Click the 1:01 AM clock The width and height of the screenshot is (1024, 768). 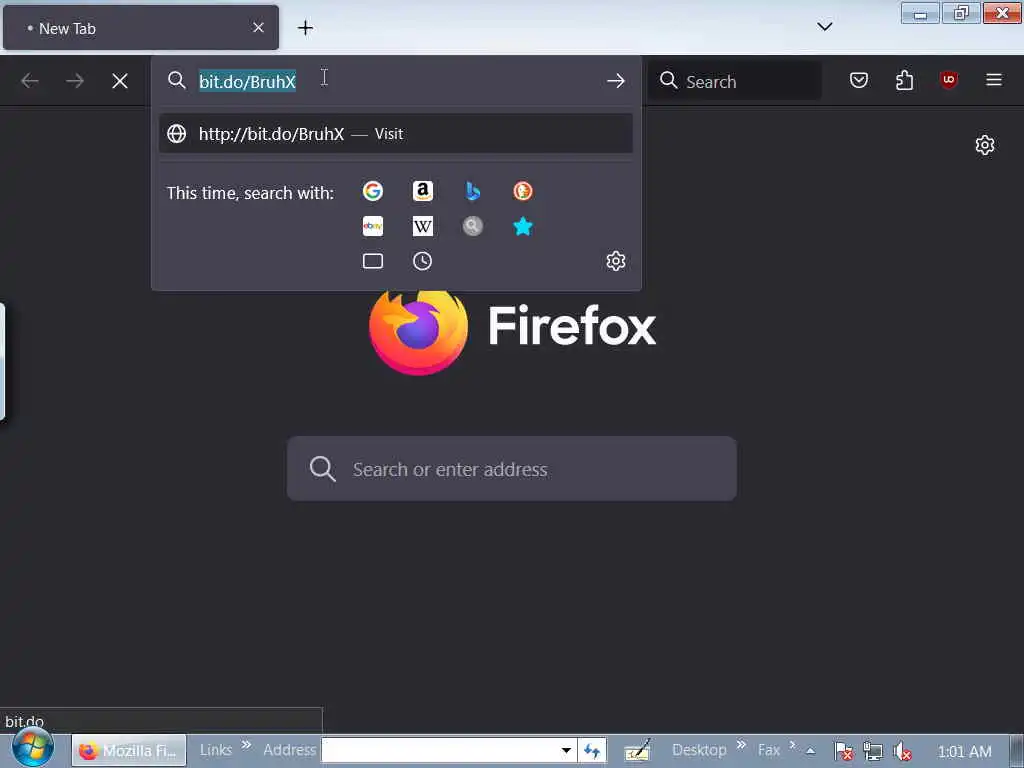[x=964, y=752]
